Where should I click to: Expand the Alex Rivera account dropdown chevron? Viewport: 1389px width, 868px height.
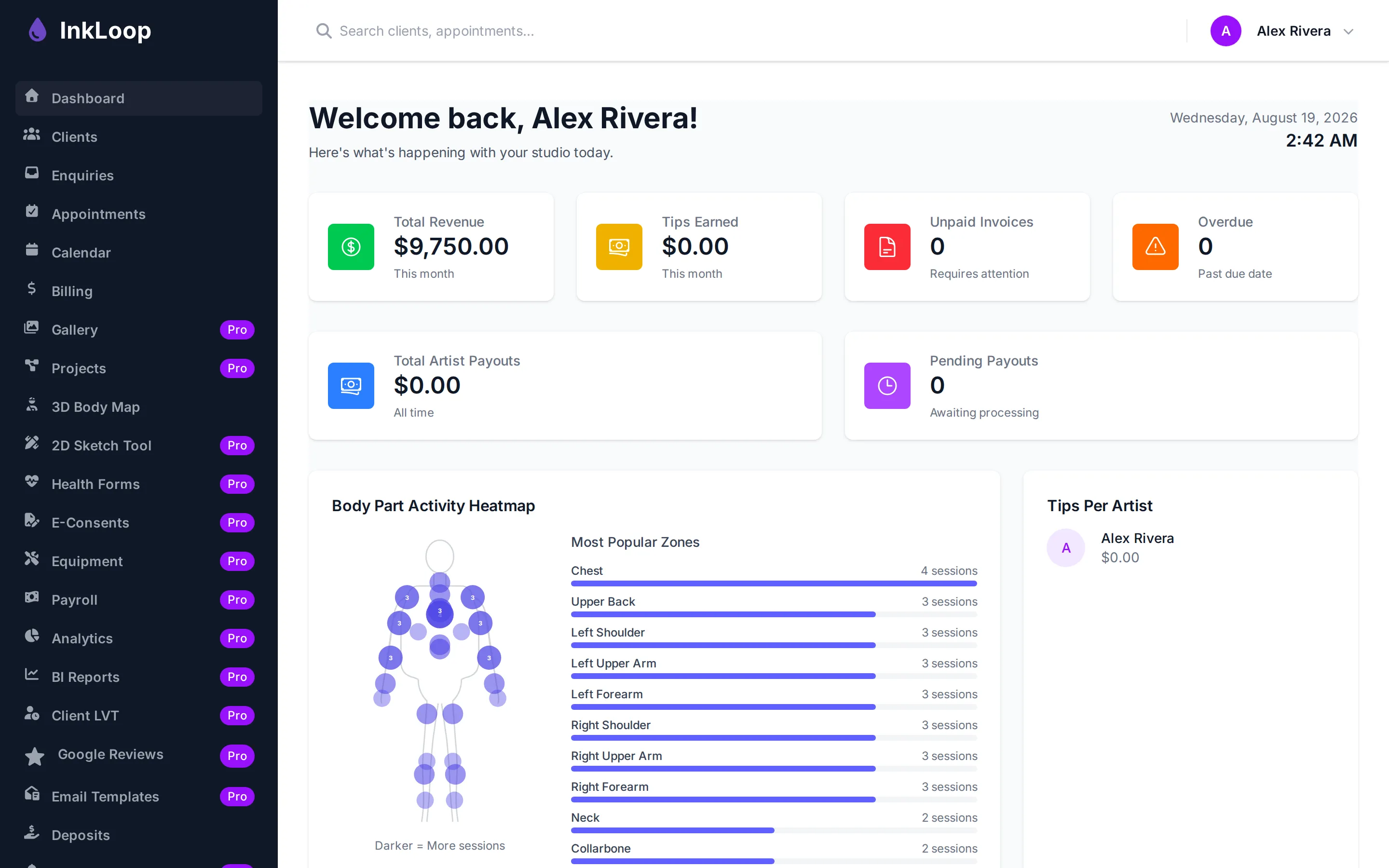click(x=1348, y=31)
